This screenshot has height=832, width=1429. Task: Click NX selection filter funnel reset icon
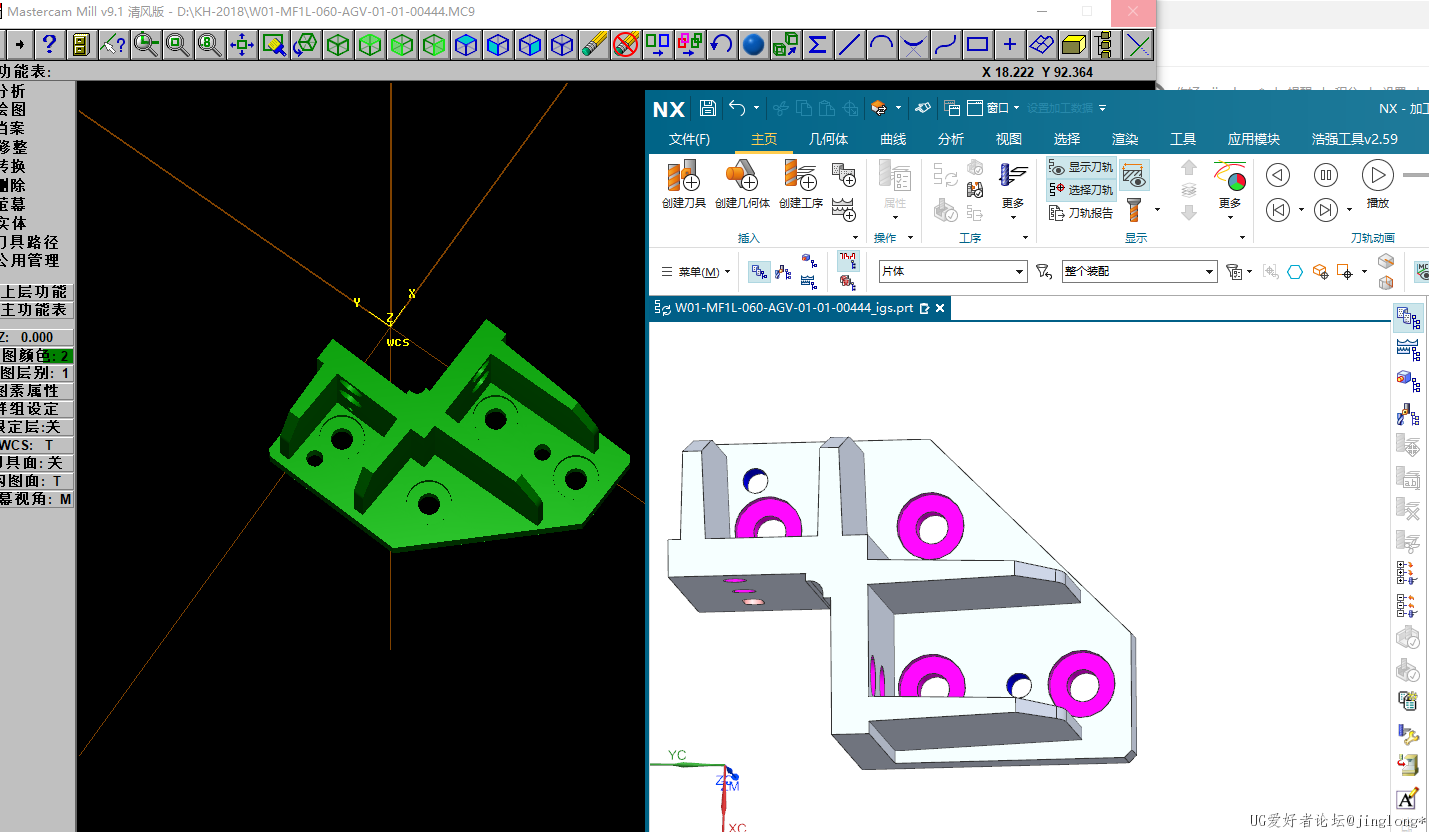(1044, 271)
